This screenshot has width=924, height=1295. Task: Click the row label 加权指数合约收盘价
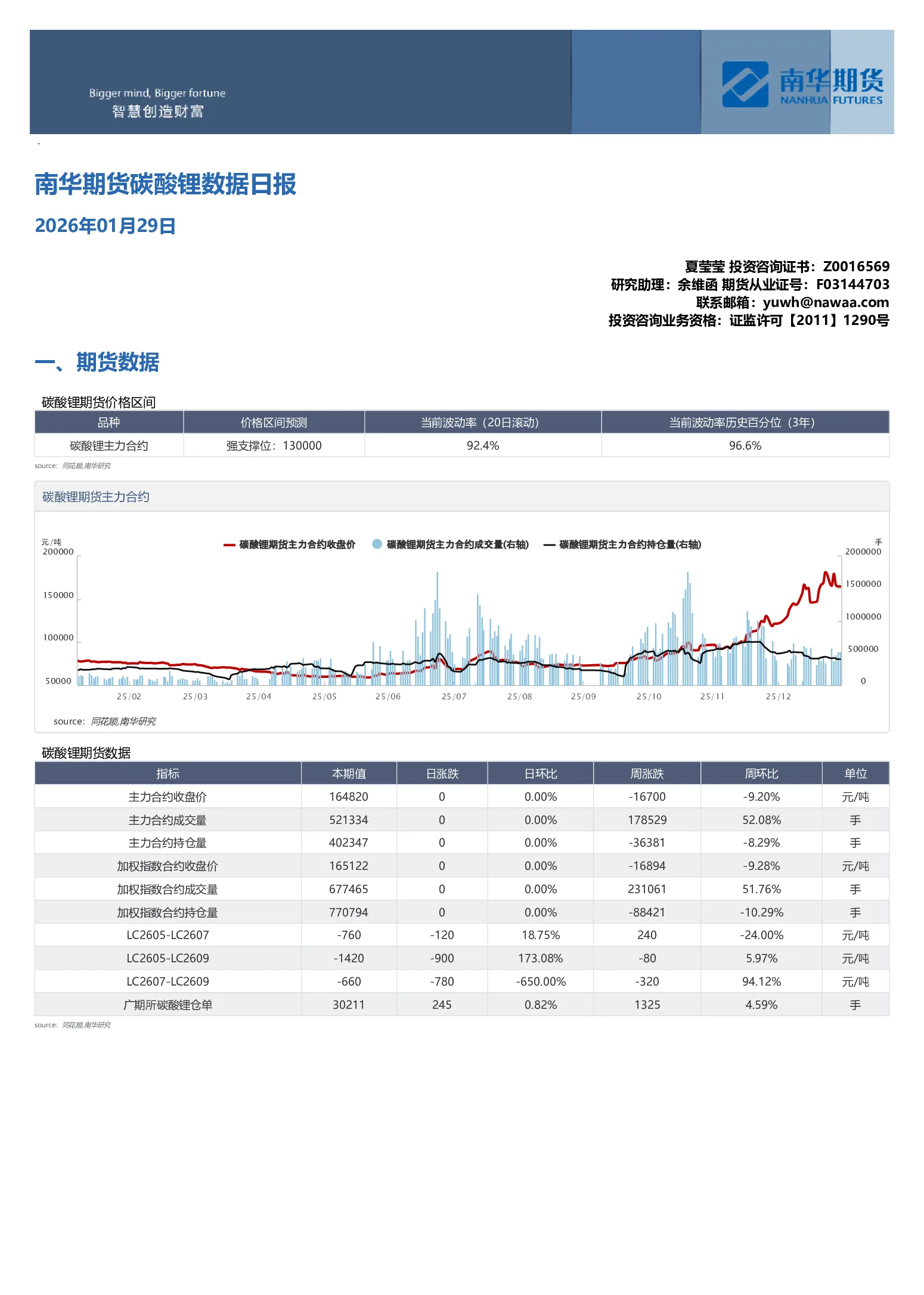click(x=168, y=866)
